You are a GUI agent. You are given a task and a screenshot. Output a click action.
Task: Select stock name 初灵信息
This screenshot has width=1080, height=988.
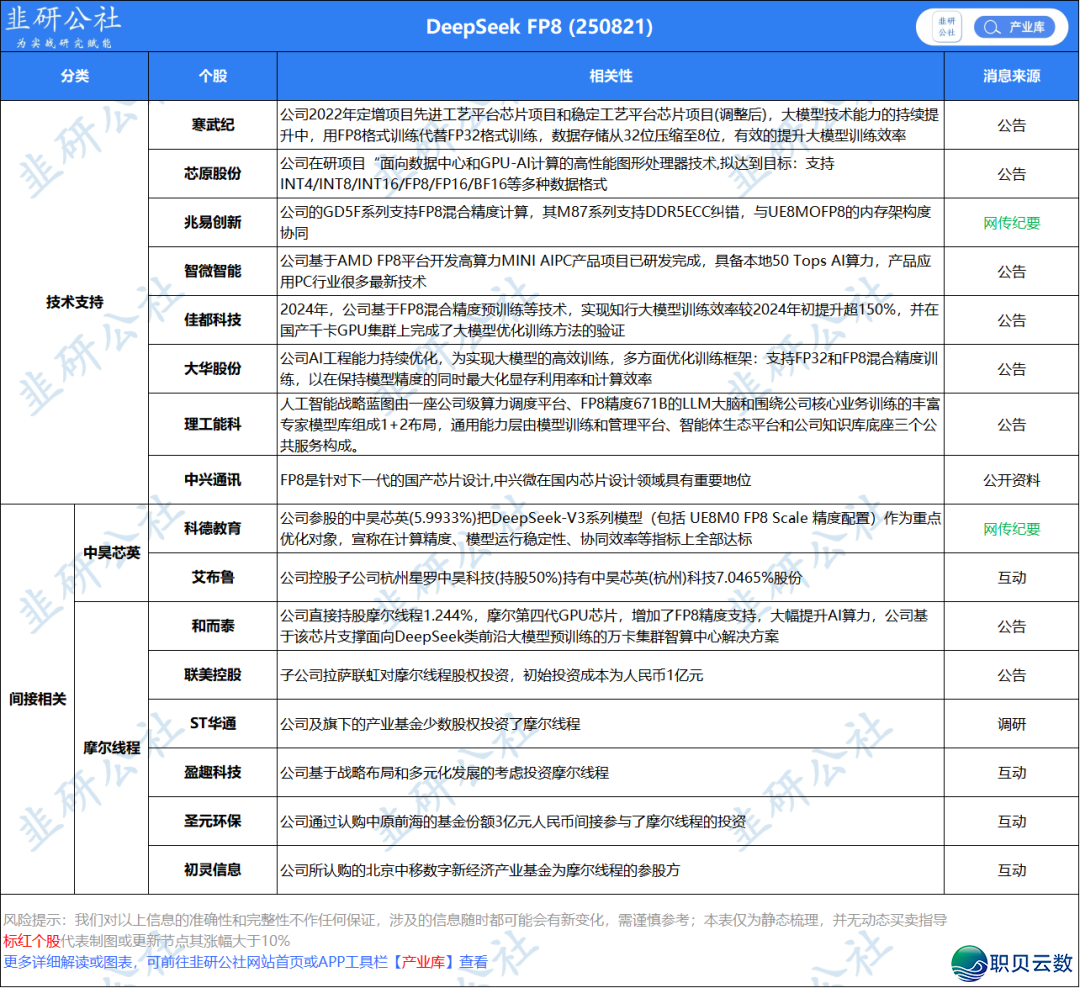tap(213, 870)
